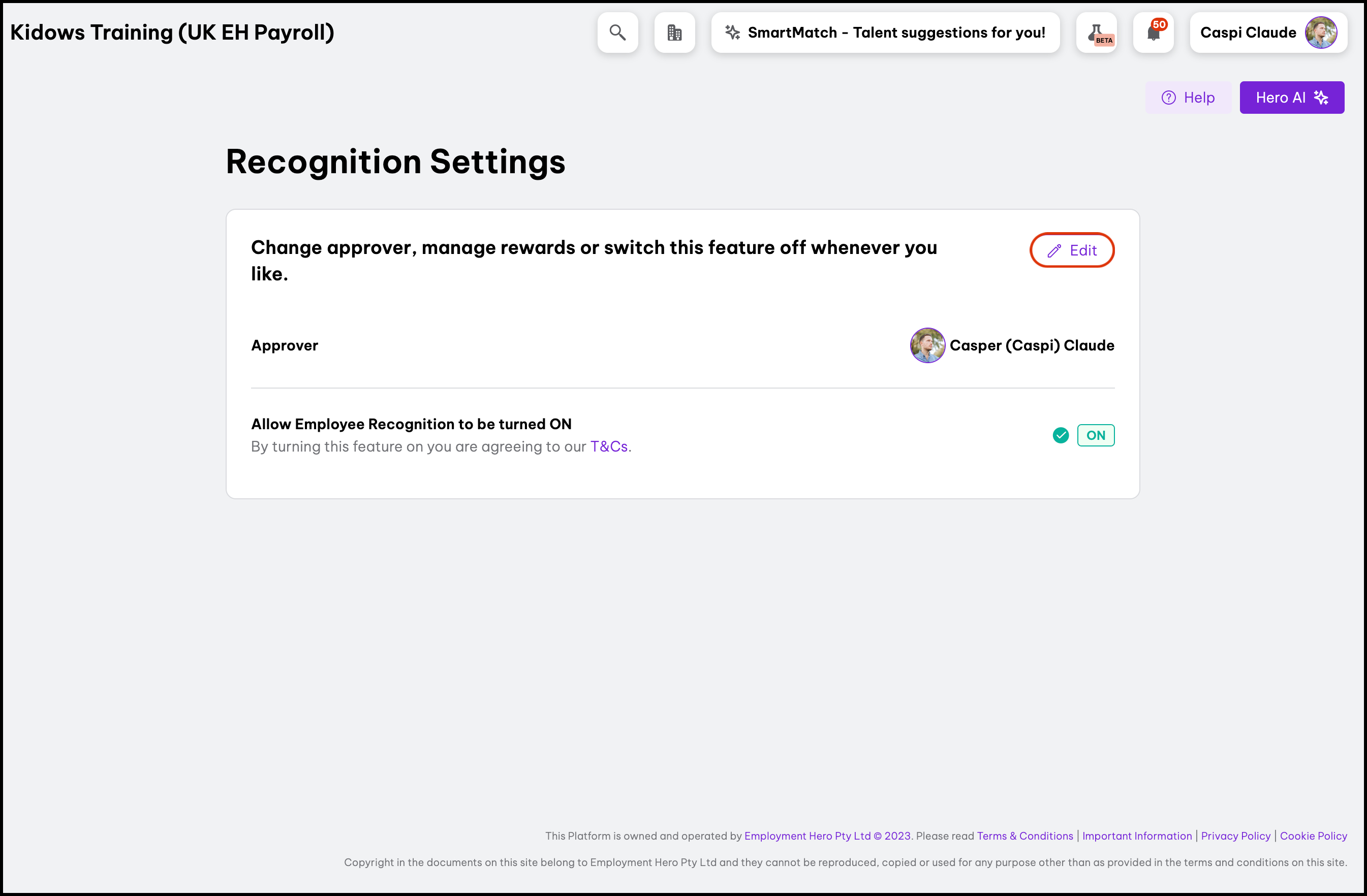
Task: Open SmartMatch talent suggestions banner
Action: coord(886,33)
